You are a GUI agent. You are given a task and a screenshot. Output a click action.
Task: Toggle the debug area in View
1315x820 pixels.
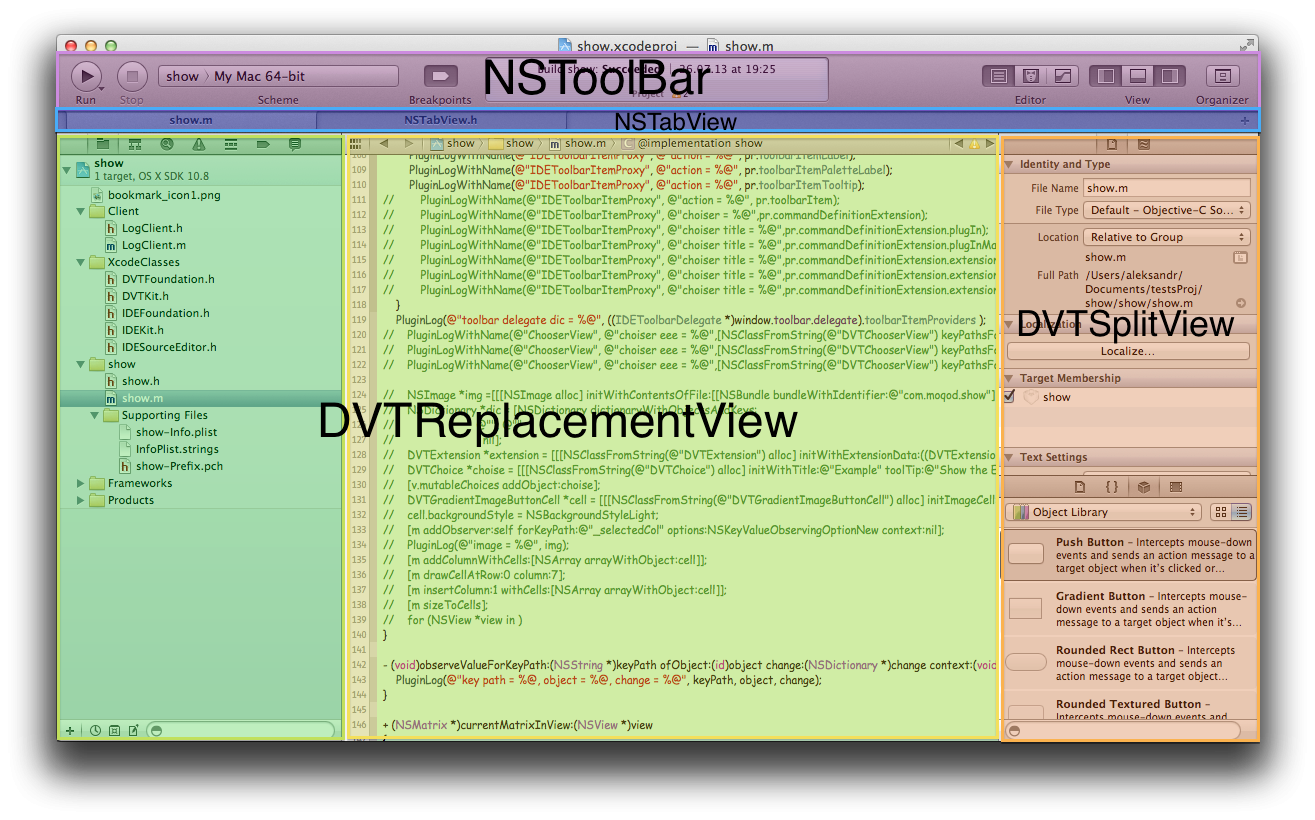pos(1137,76)
